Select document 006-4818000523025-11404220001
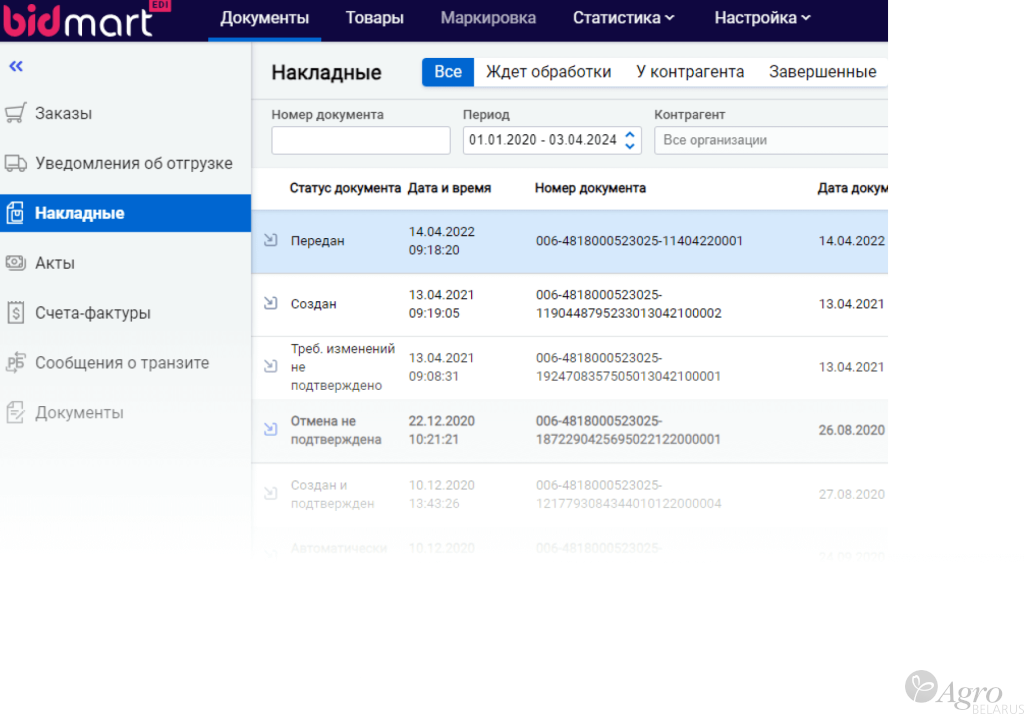 [x=639, y=240]
